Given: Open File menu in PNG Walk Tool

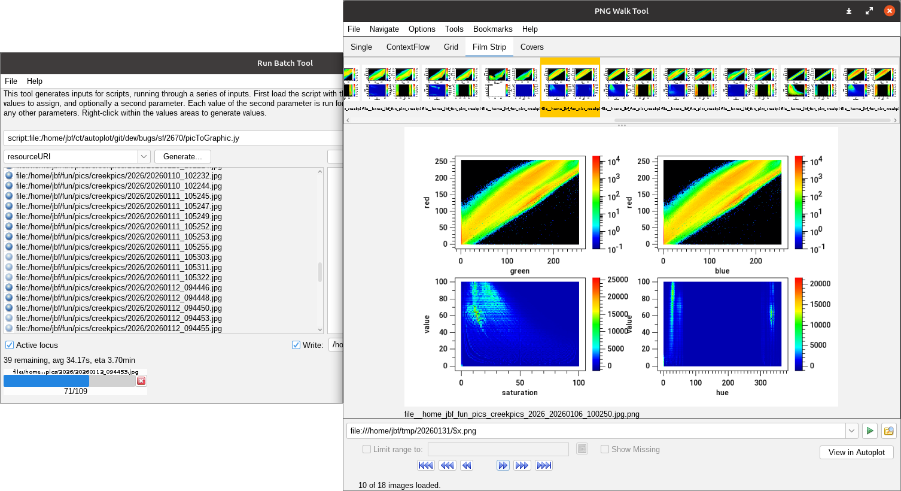Looking at the screenshot, I should [353, 29].
